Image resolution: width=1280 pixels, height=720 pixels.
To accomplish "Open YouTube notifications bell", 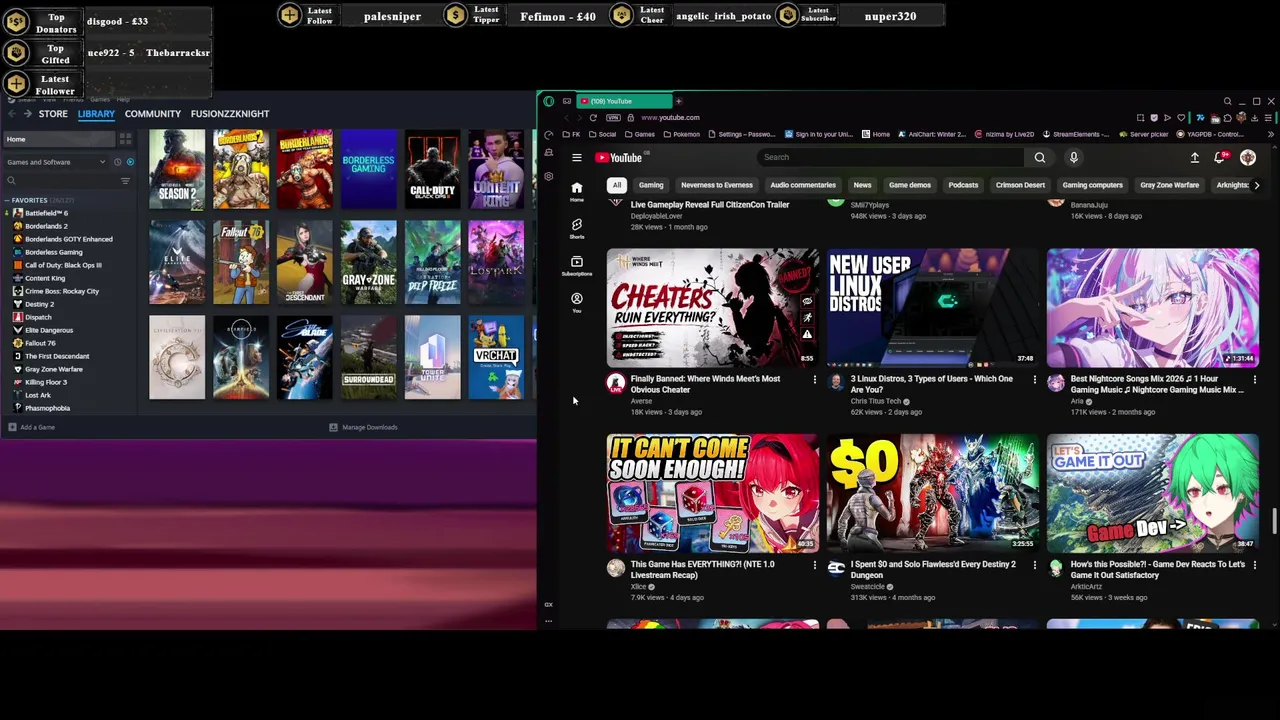I will (x=1220, y=158).
